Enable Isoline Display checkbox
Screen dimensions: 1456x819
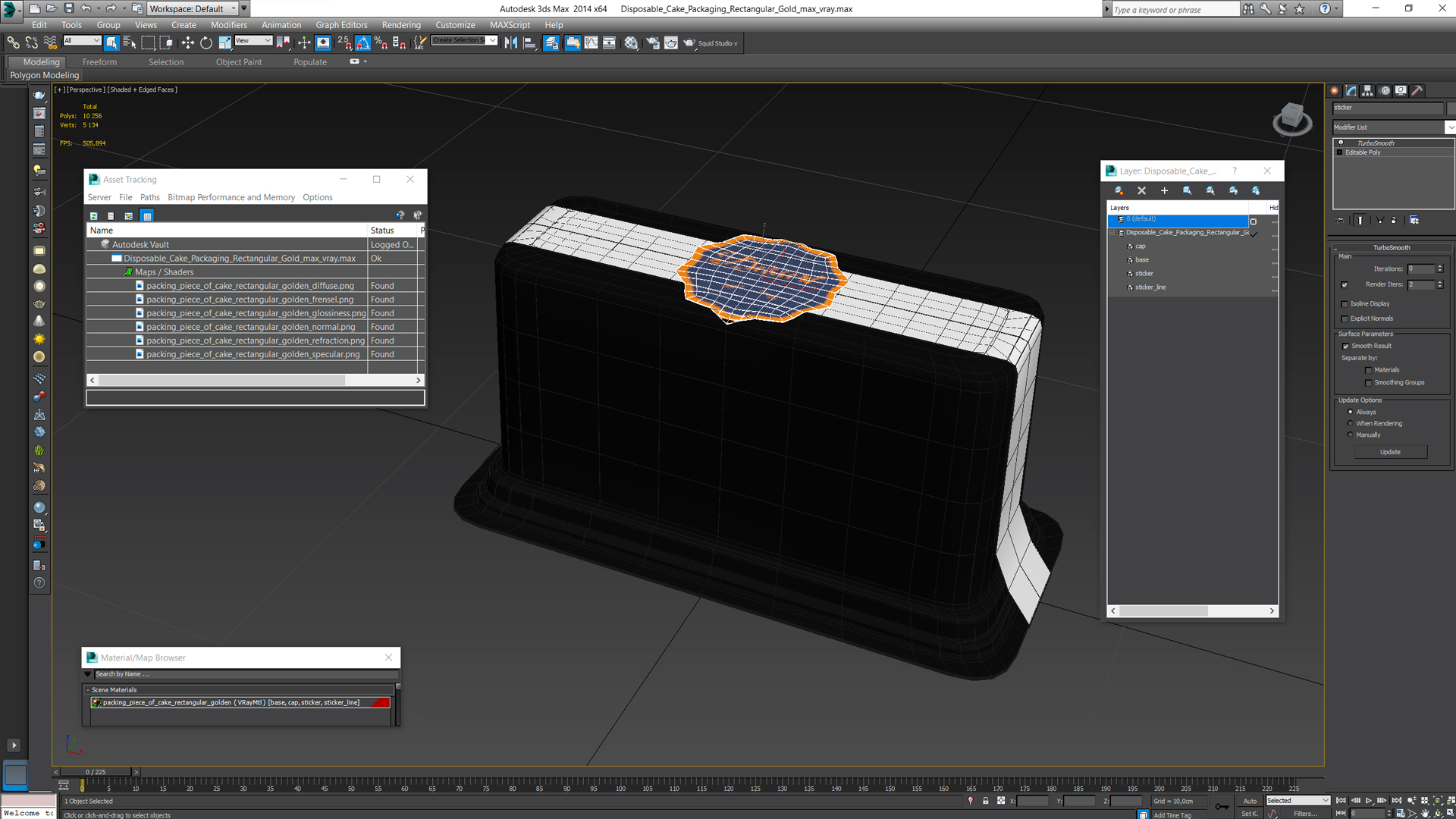pos(1345,304)
